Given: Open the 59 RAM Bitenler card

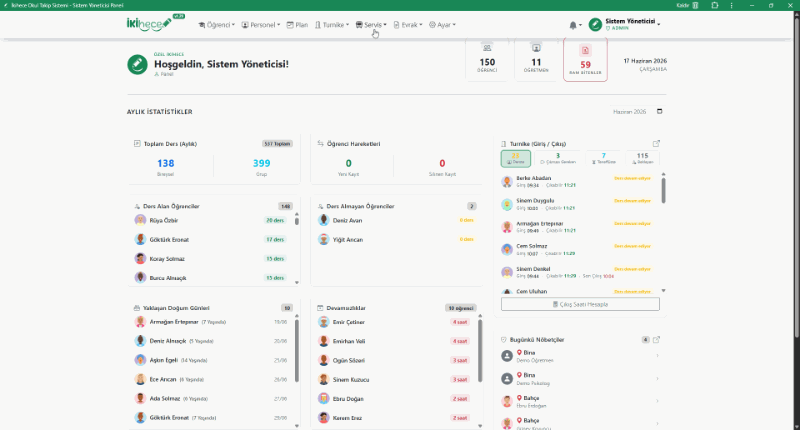Looking at the screenshot, I should [x=585, y=60].
